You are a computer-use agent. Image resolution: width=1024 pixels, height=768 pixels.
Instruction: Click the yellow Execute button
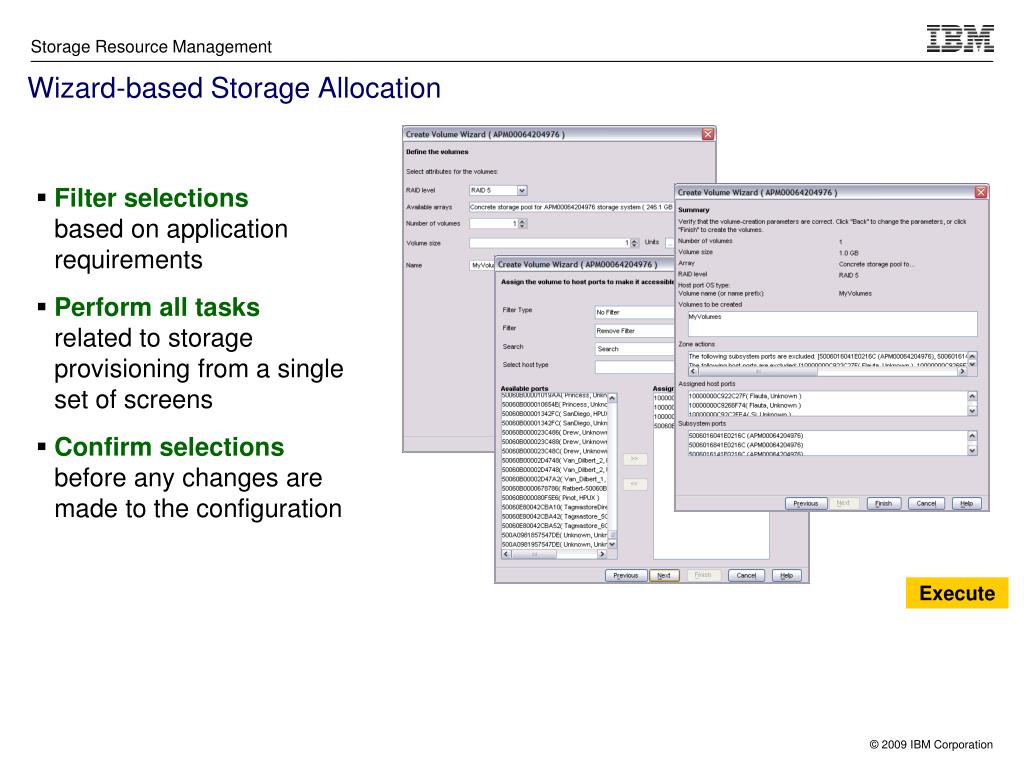coord(957,593)
